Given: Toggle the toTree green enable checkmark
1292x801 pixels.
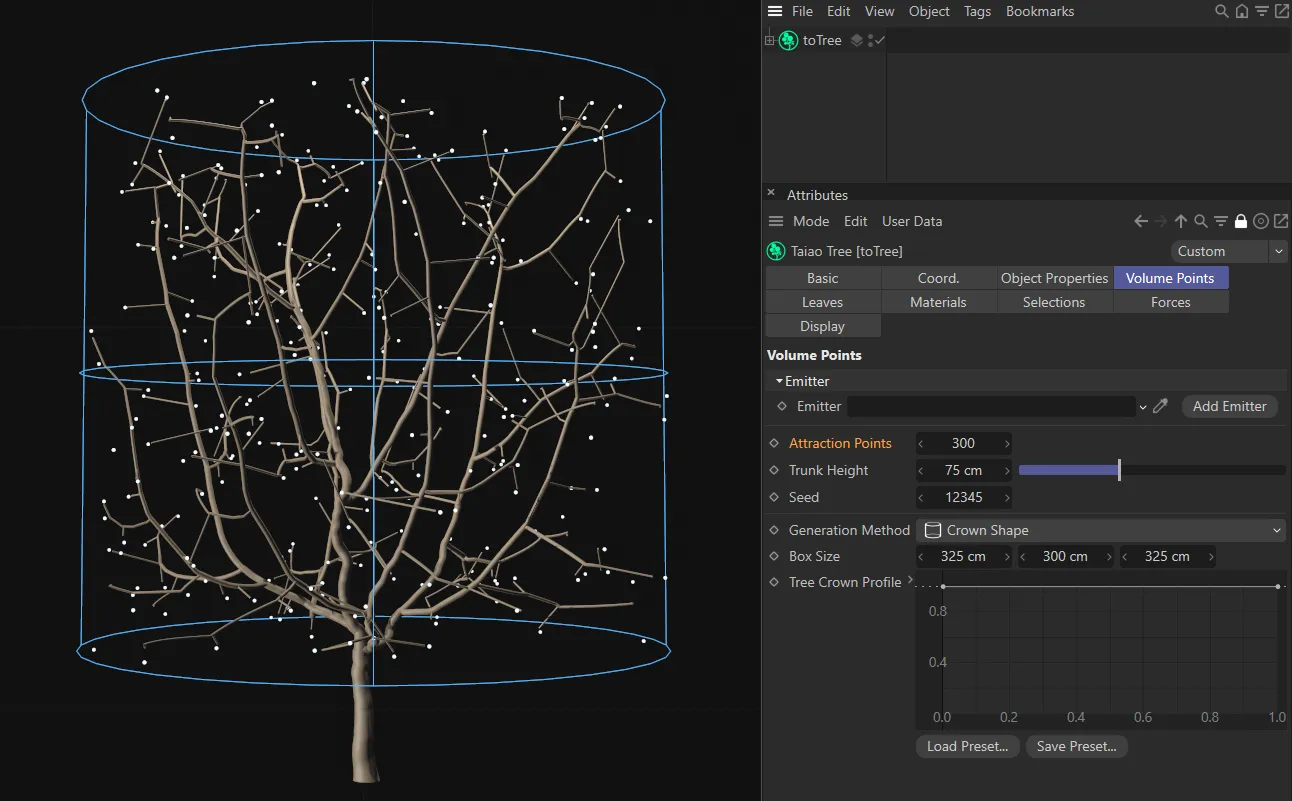Looking at the screenshot, I should coord(880,40).
